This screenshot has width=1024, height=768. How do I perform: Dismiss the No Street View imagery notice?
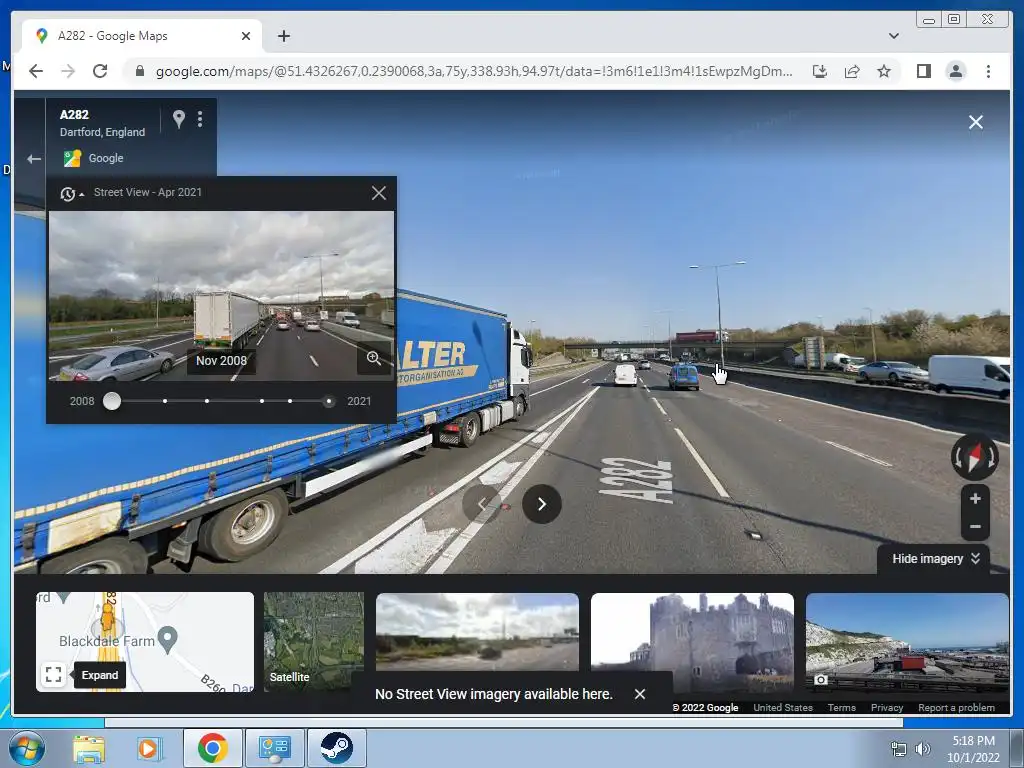tap(640, 694)
